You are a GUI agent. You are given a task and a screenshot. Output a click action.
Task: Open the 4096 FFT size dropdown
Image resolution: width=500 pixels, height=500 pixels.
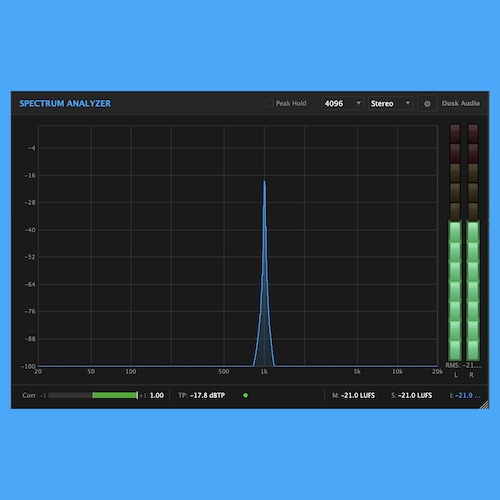click(342, 103)
